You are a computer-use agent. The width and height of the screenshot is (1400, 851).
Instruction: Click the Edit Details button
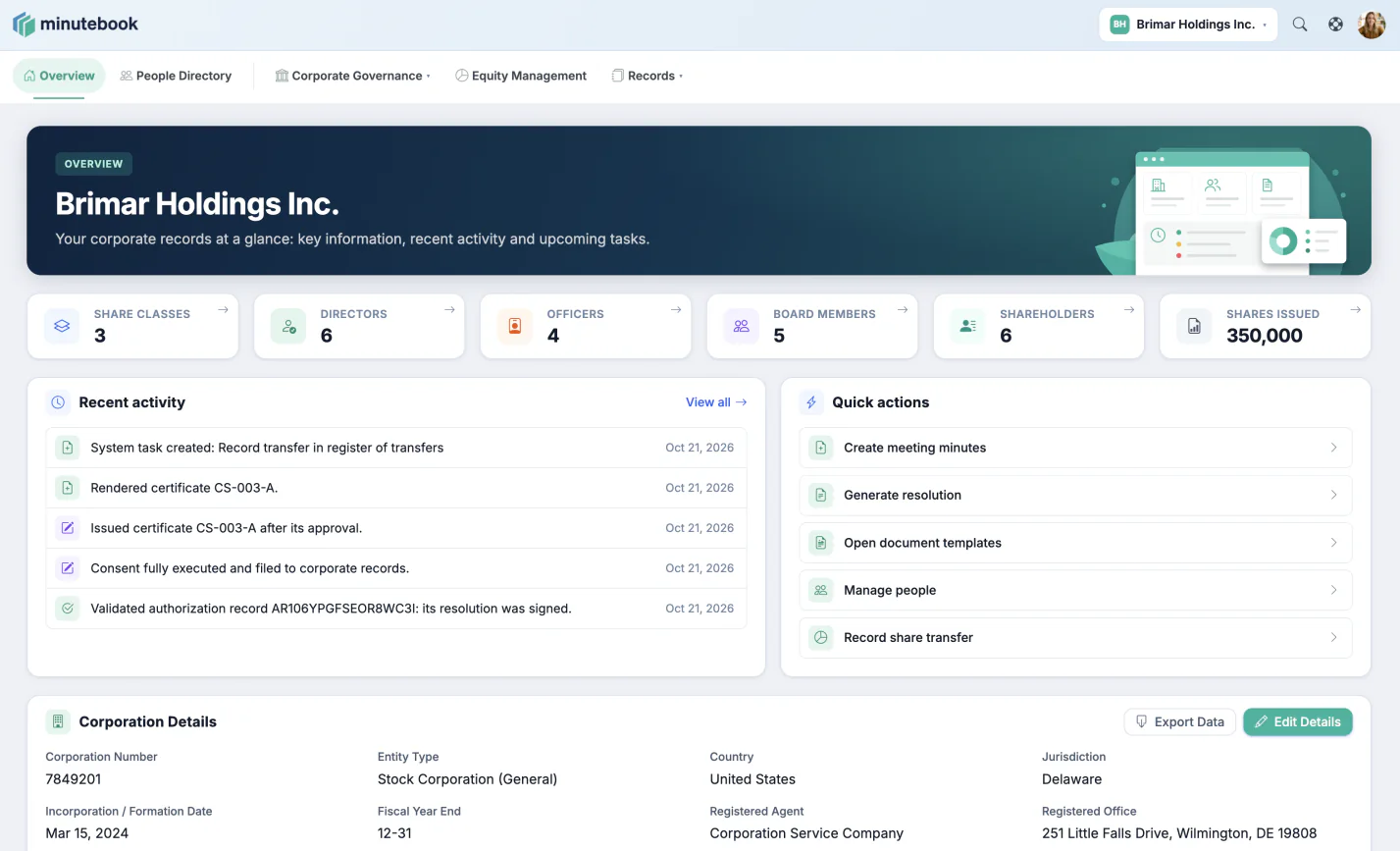click(1298, 721)
